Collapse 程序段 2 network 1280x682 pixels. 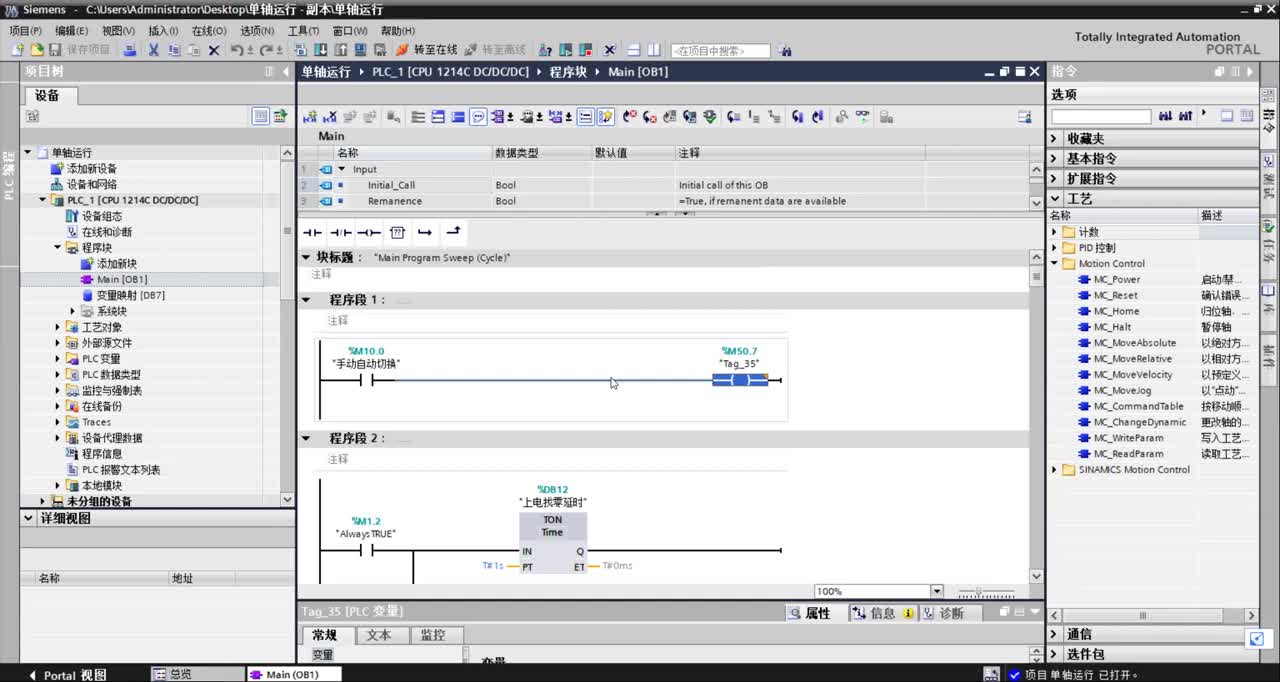pos(306,438)
